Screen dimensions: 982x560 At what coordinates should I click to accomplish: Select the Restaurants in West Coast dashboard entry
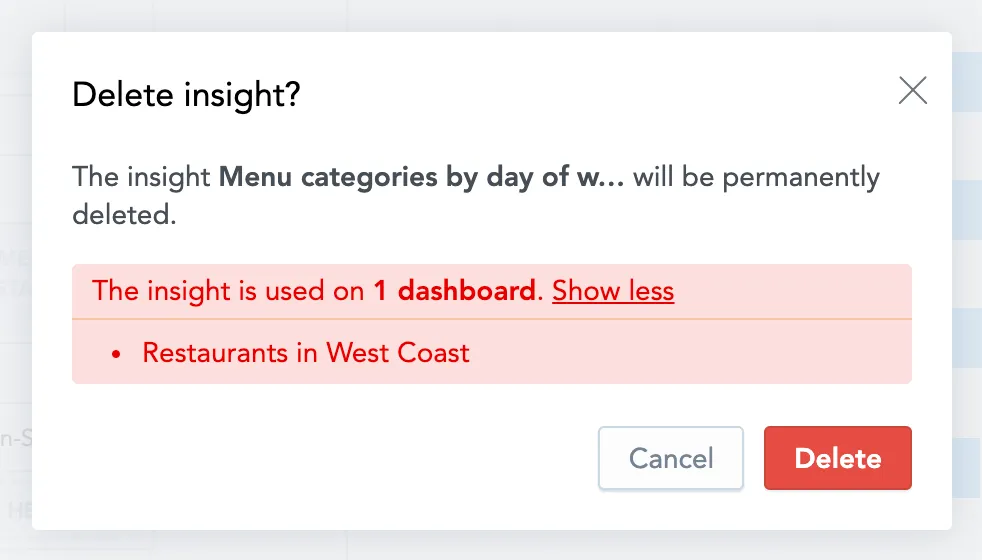[306, 353]
